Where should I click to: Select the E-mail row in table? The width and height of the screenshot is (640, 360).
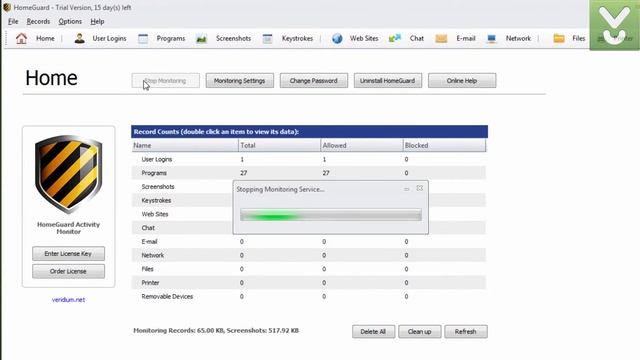[309, 242]
